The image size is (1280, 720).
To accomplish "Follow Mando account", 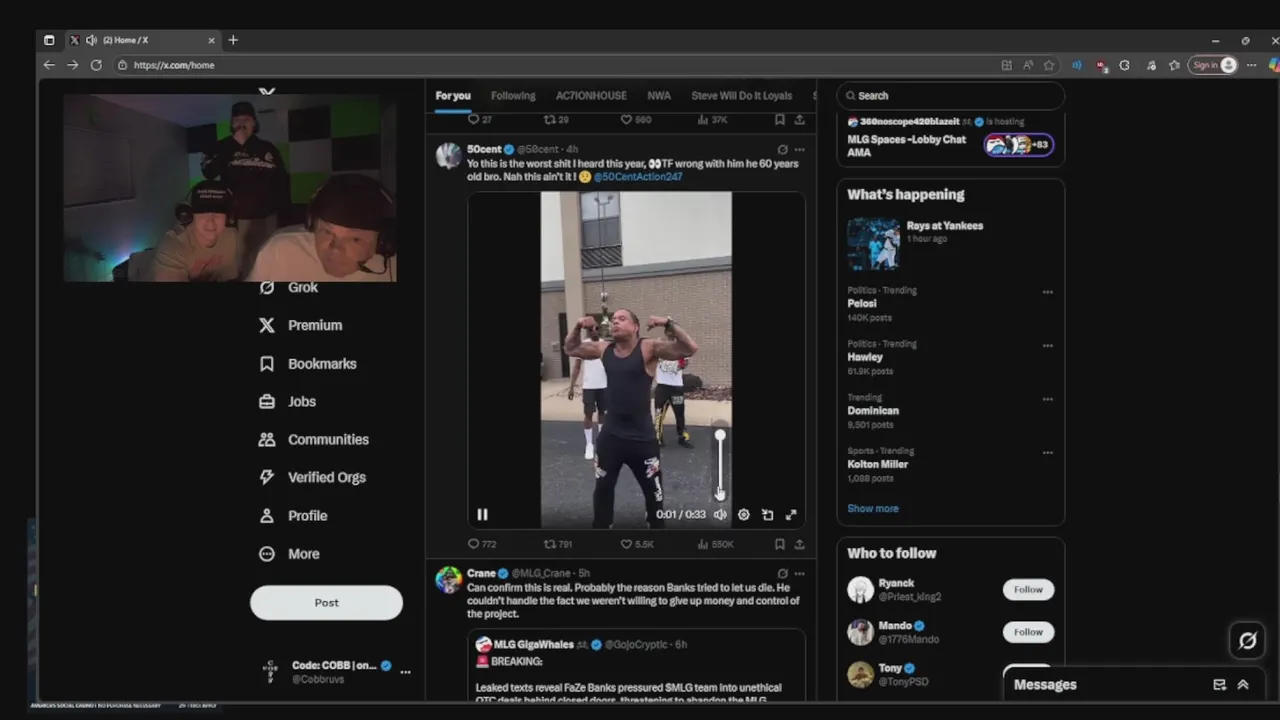I will pos(1028,632).
